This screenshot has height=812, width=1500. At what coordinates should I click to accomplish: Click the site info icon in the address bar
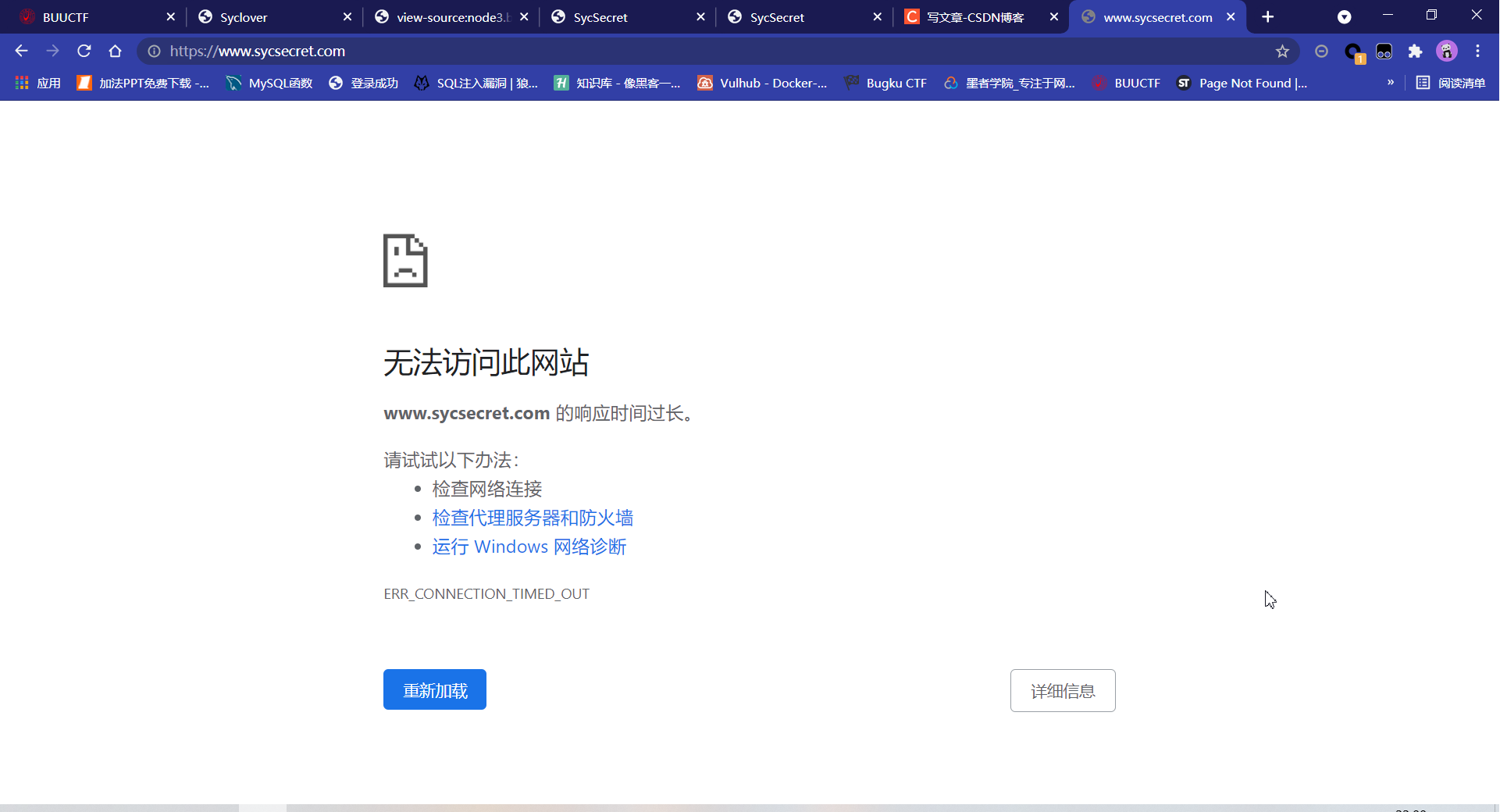[154, 52]
